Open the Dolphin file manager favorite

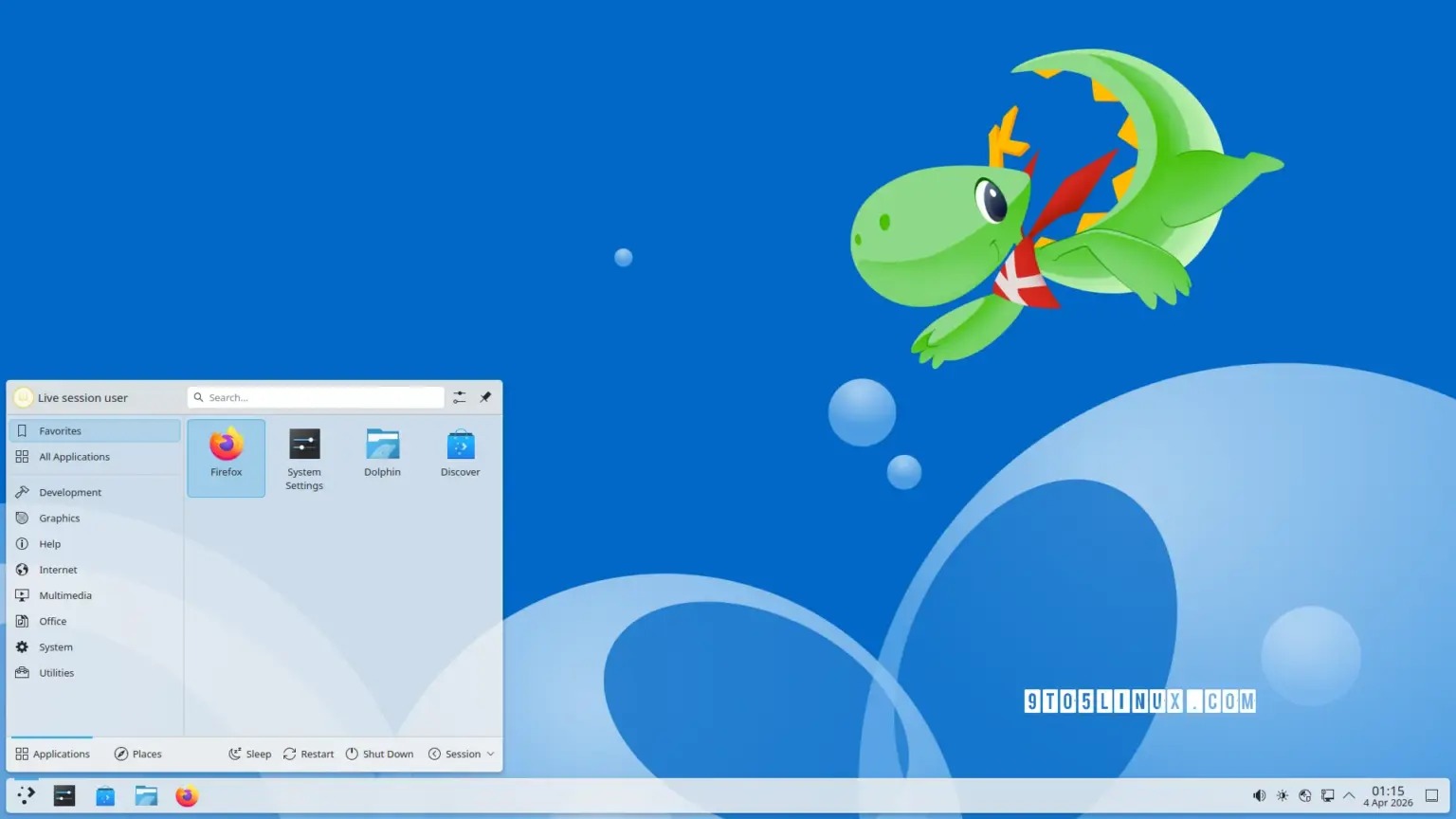pos(382,452)
